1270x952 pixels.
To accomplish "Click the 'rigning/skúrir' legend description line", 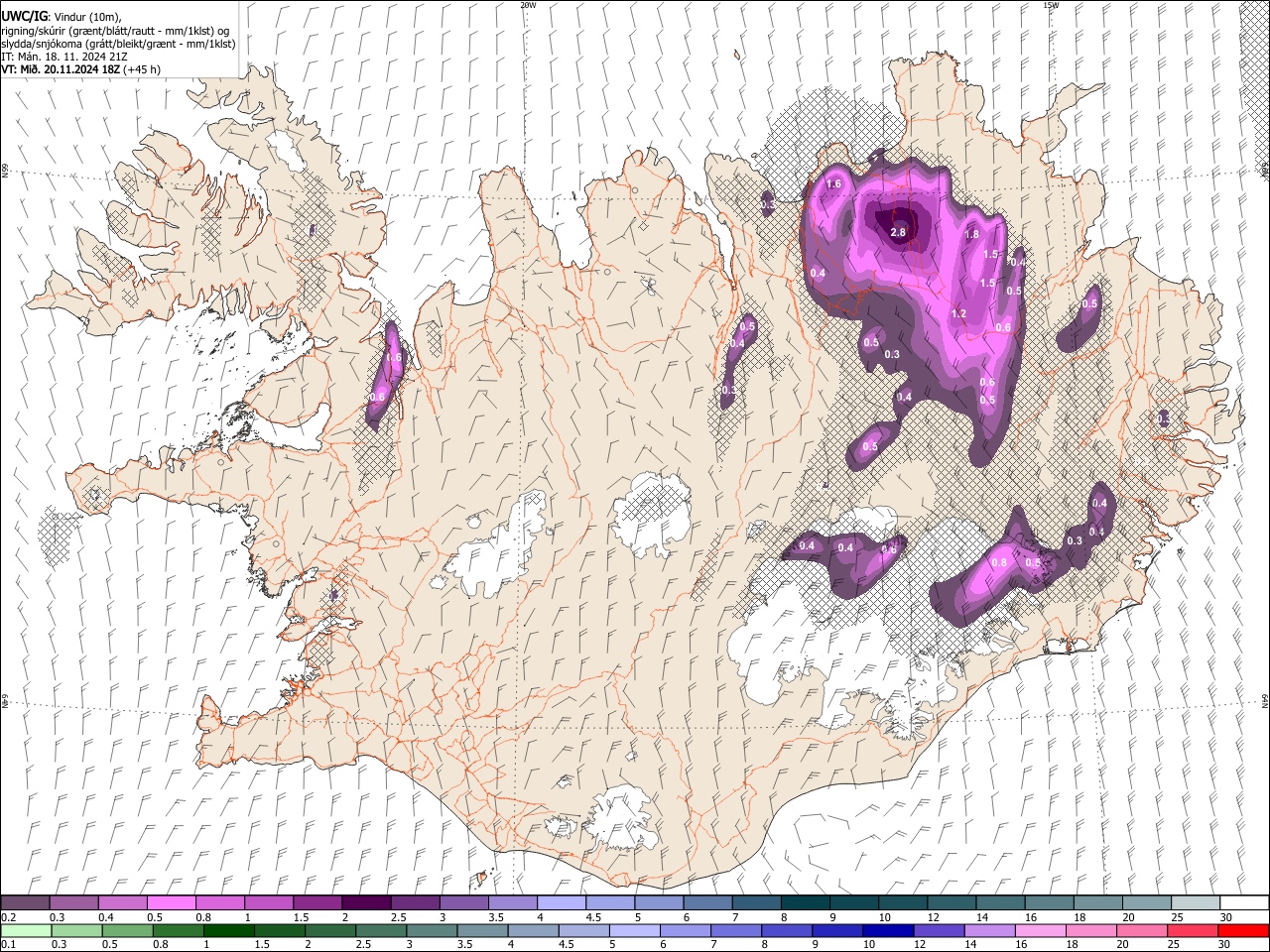I will [x=115, y=31].
